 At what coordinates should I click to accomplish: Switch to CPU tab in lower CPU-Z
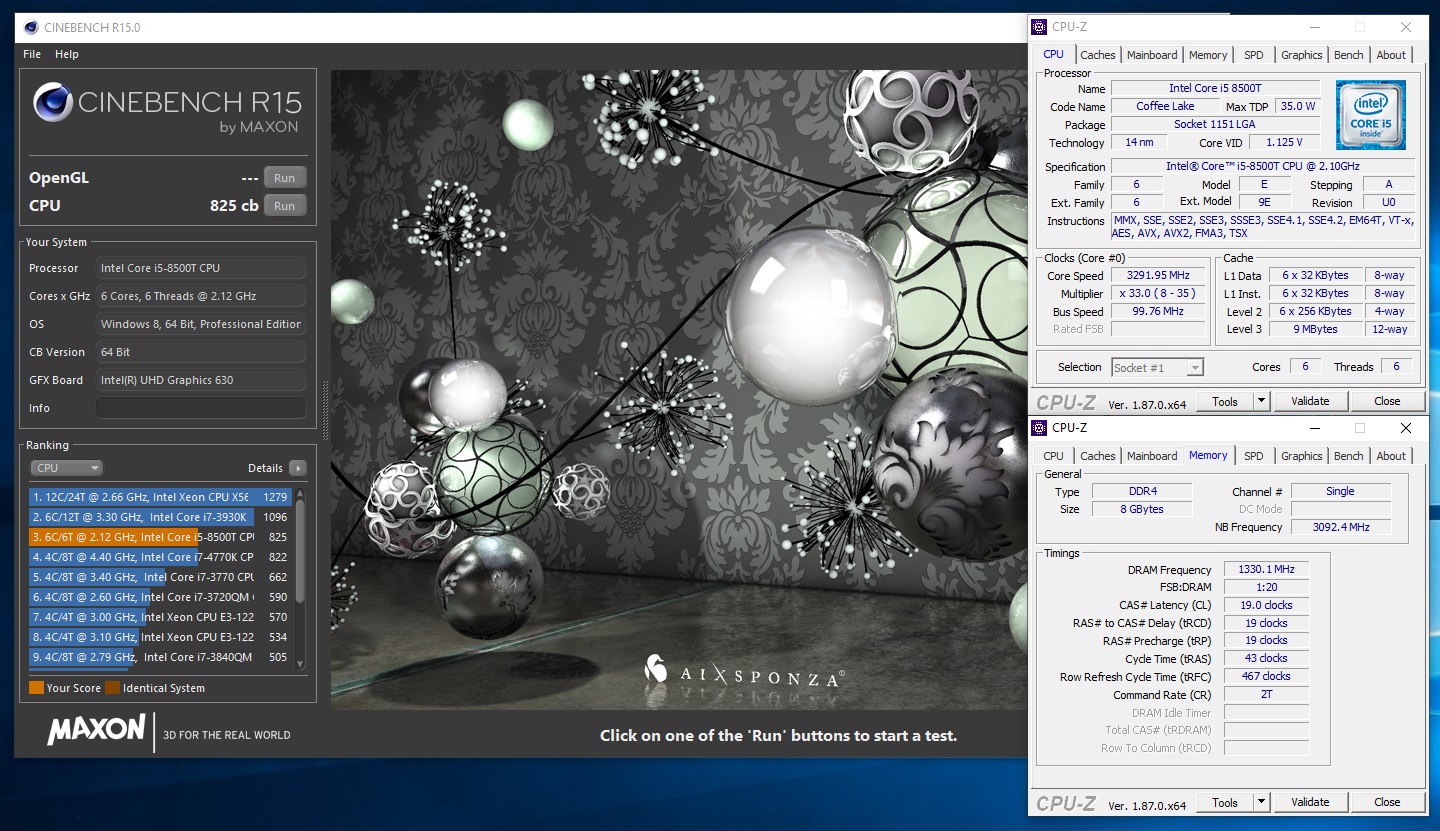[1053, 456]
